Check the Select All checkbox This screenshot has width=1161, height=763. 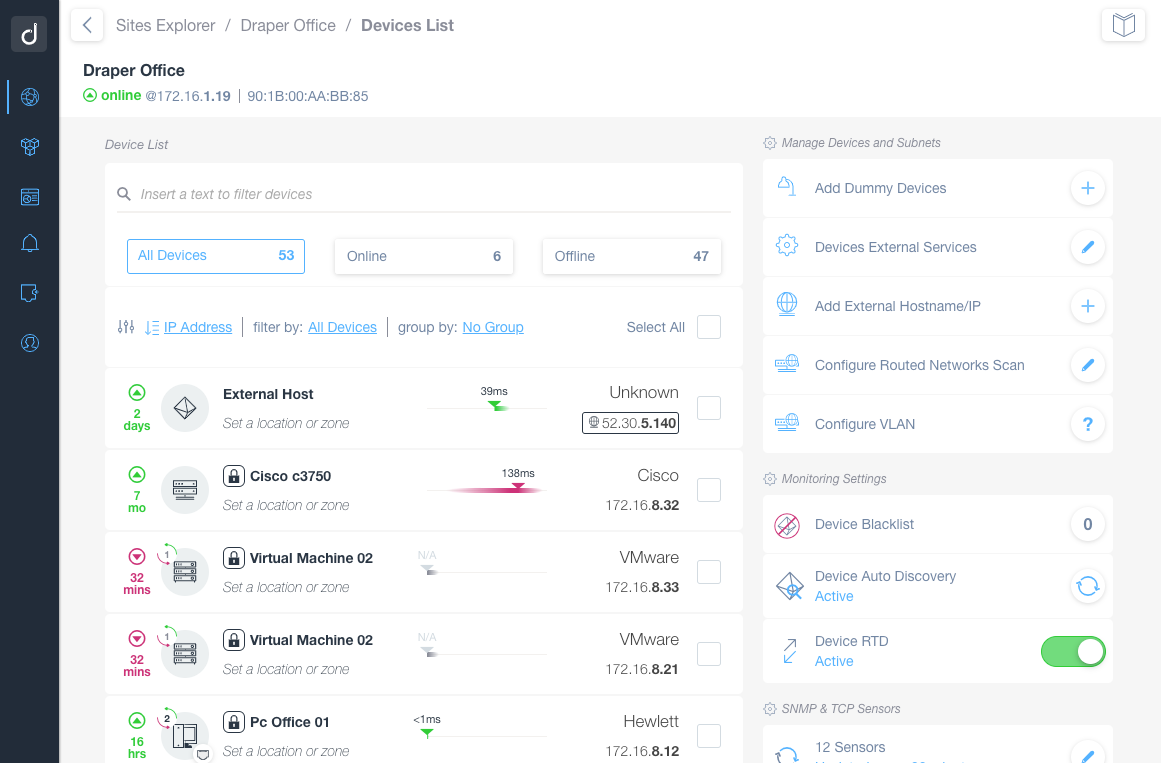[x=709, y=327]
